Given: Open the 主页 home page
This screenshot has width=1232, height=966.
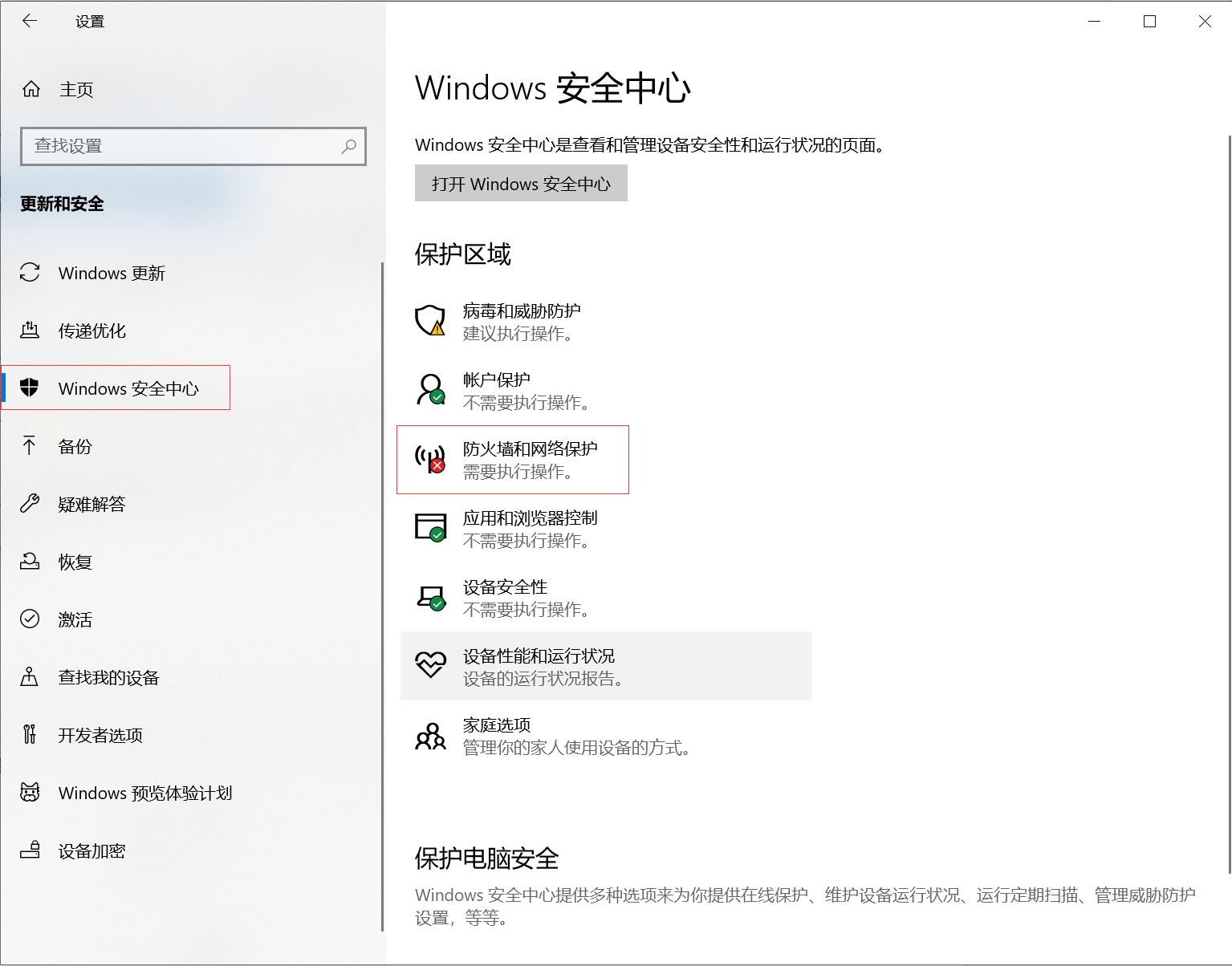Looking at the screenshot, I should 75,89.
